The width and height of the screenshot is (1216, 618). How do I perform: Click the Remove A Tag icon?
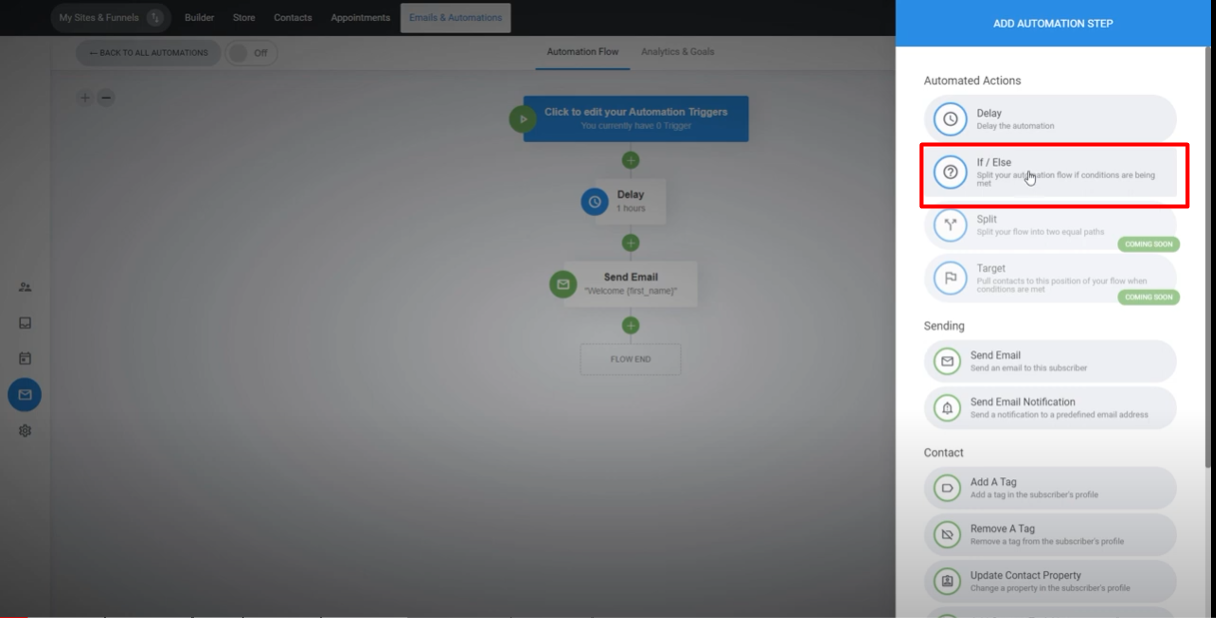(x=946, y=535)
